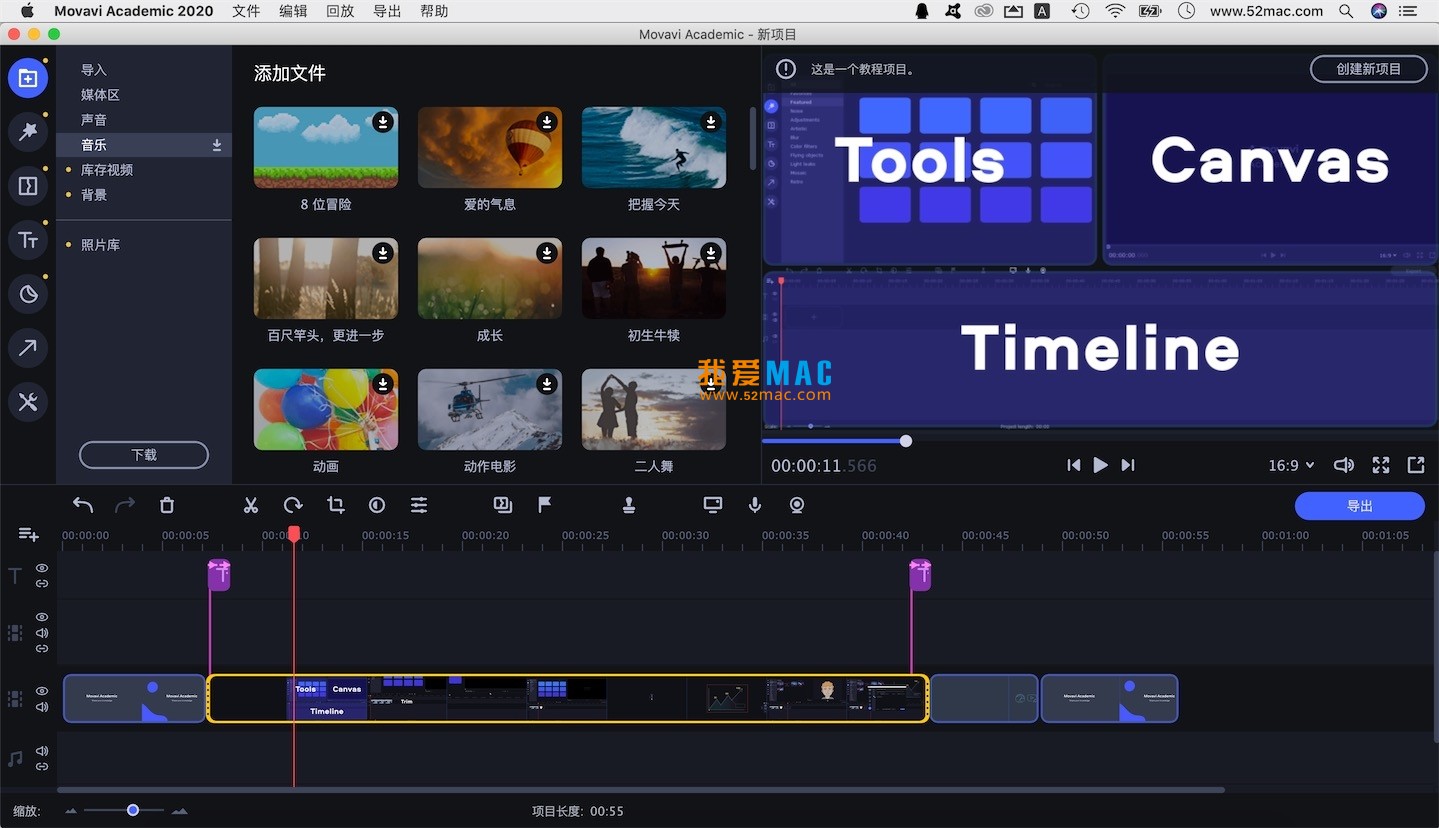Mute the main video track audio
The width and height of the screenshot is (1439, 828).
[42, 707]
